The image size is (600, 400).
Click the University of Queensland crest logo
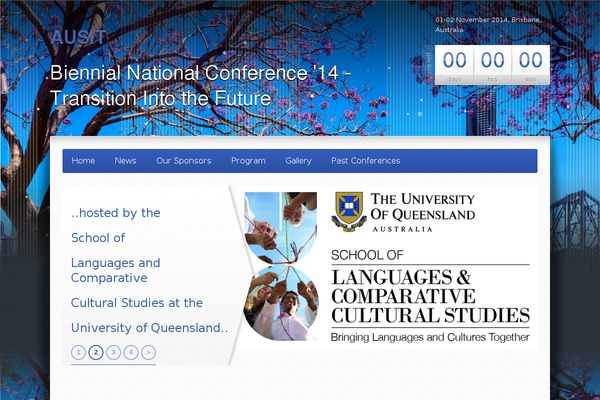pyautogui.click(x=349, y=212)
